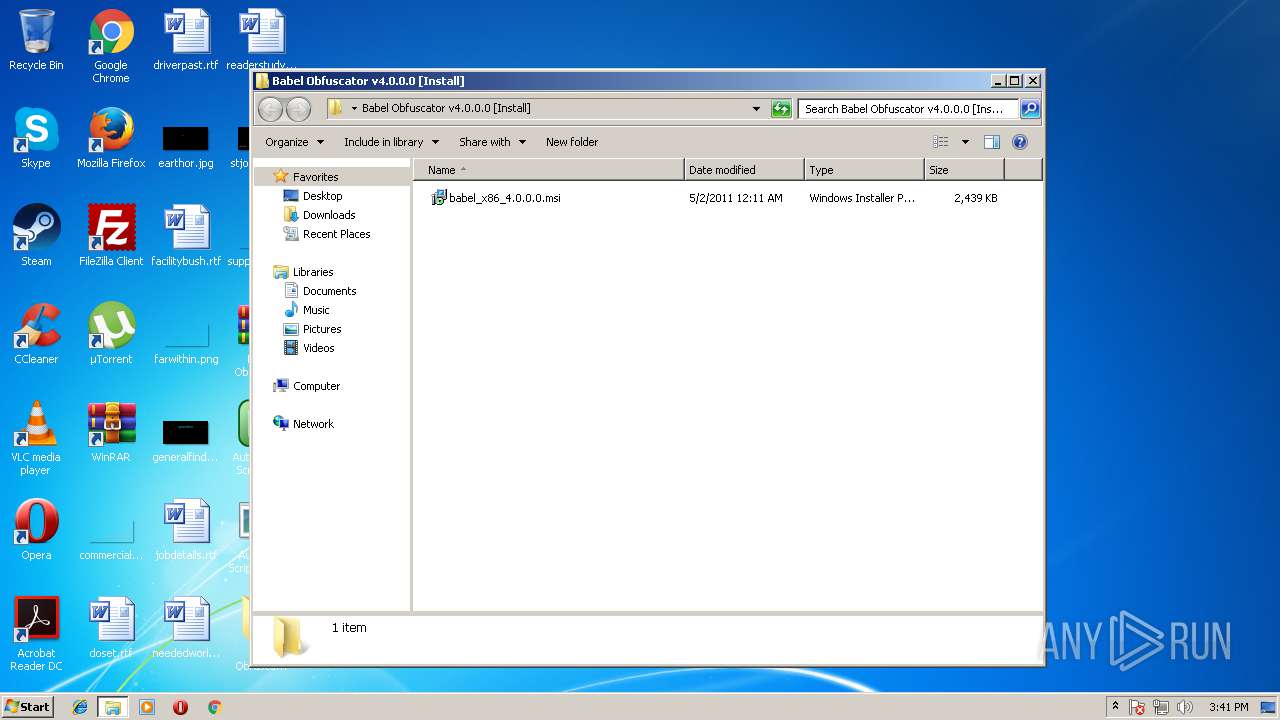Image resolution: width=1280 pixels, height=720 pixels.
Task: Sort by the Date modified column
Action: (x=744, y=170)
